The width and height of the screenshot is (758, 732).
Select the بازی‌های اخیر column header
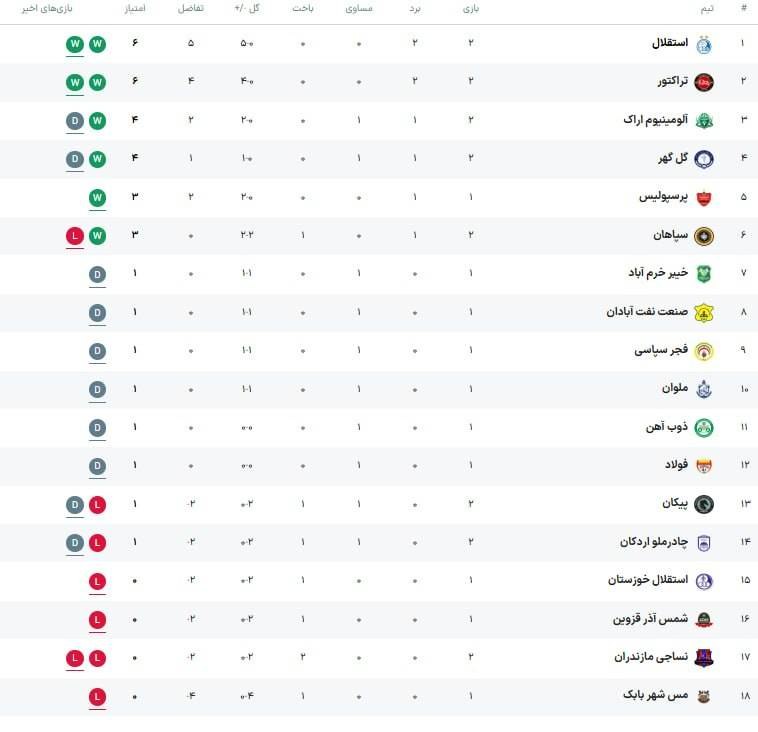(x=47, y=8)
